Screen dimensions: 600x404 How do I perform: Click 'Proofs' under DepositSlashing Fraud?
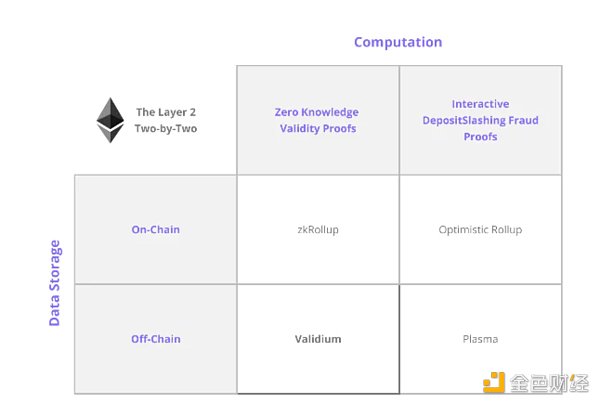480,137
